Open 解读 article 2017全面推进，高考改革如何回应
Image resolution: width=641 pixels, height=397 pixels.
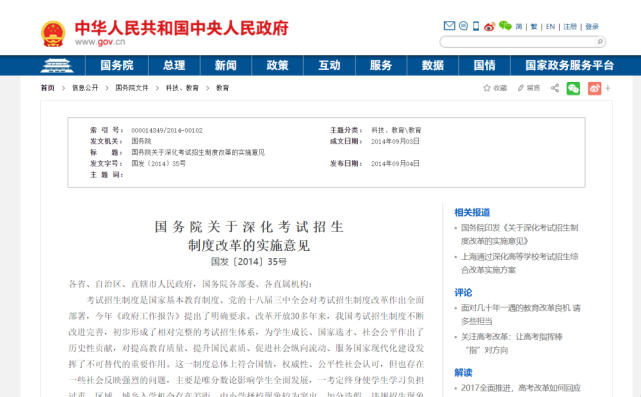521,388
